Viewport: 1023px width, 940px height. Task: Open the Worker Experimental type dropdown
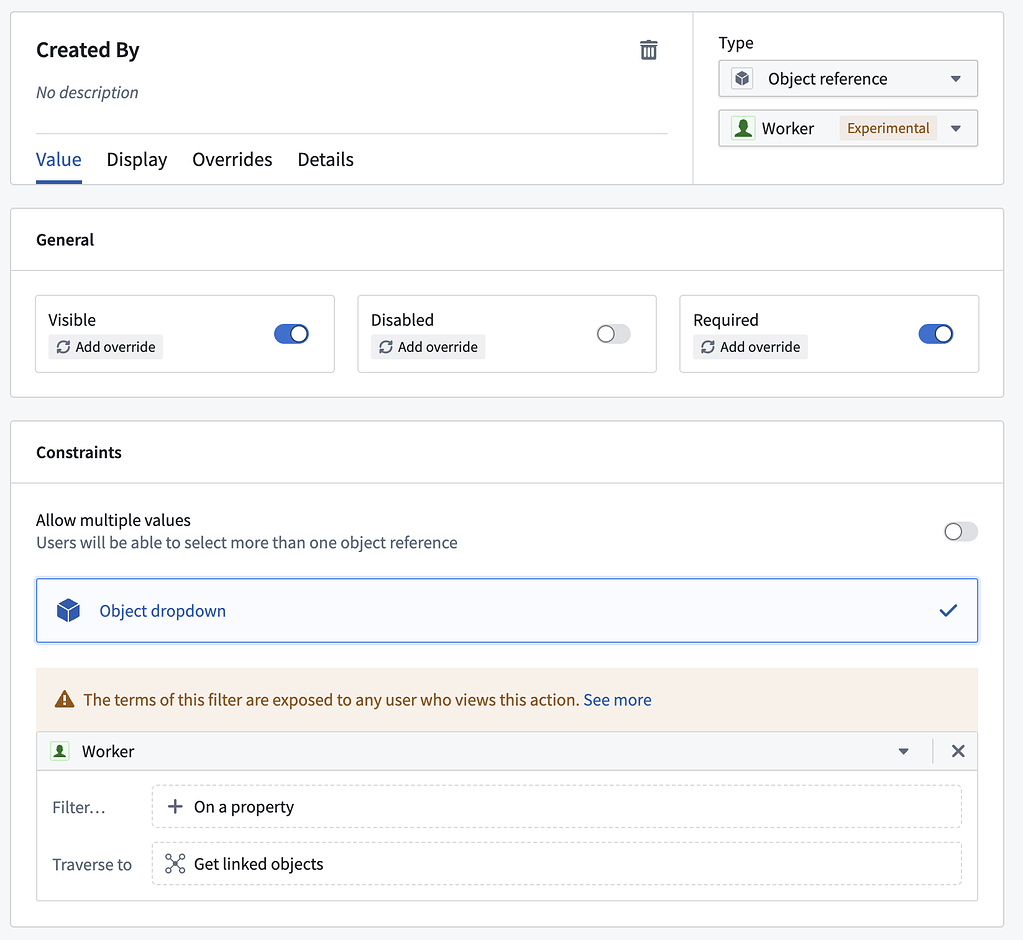[x=957, y=128]
